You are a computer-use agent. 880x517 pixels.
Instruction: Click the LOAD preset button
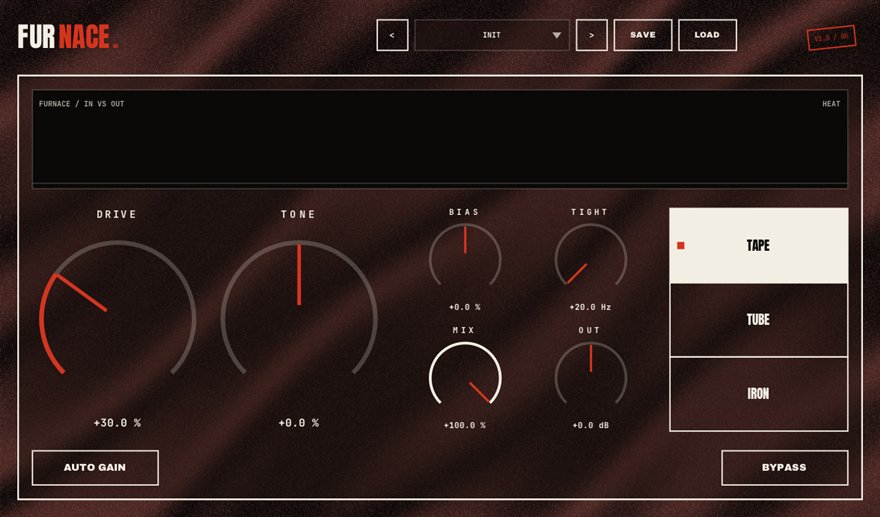[707, 35]
